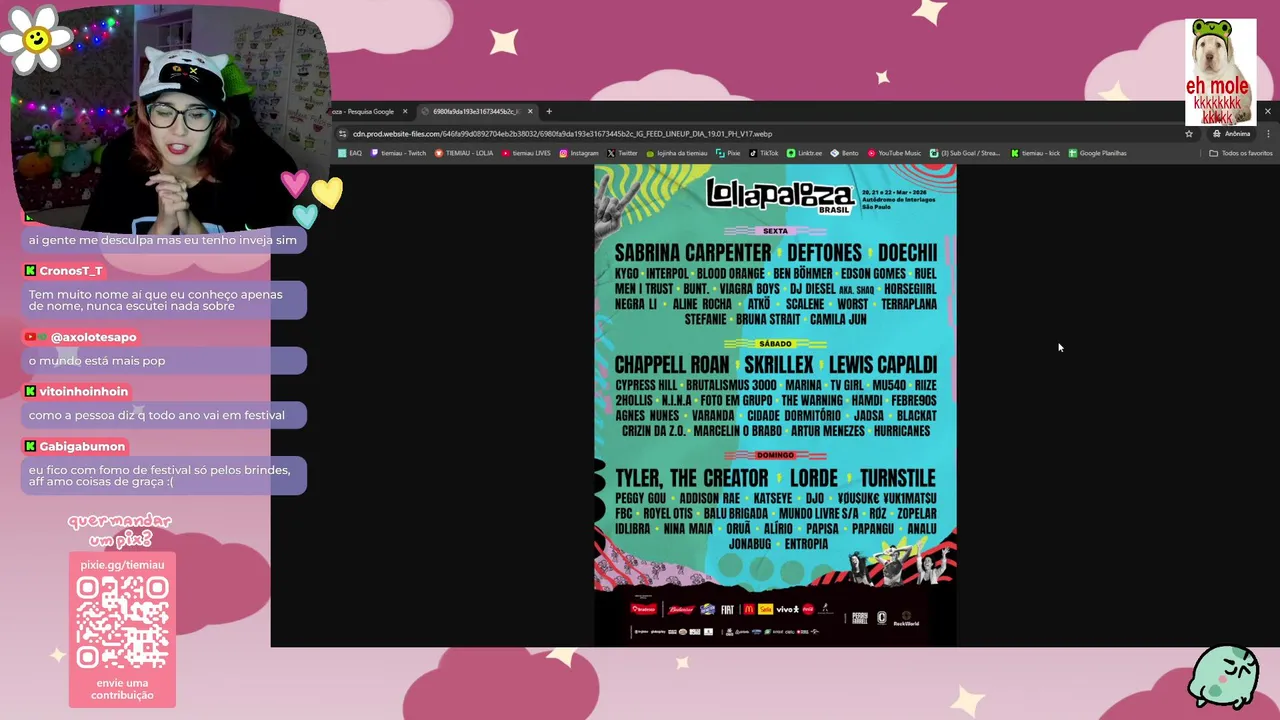Close the Pesquisa Google tab
Image resolution: width=1280 pixels, height=720 pixels.
tap(404, 111)
